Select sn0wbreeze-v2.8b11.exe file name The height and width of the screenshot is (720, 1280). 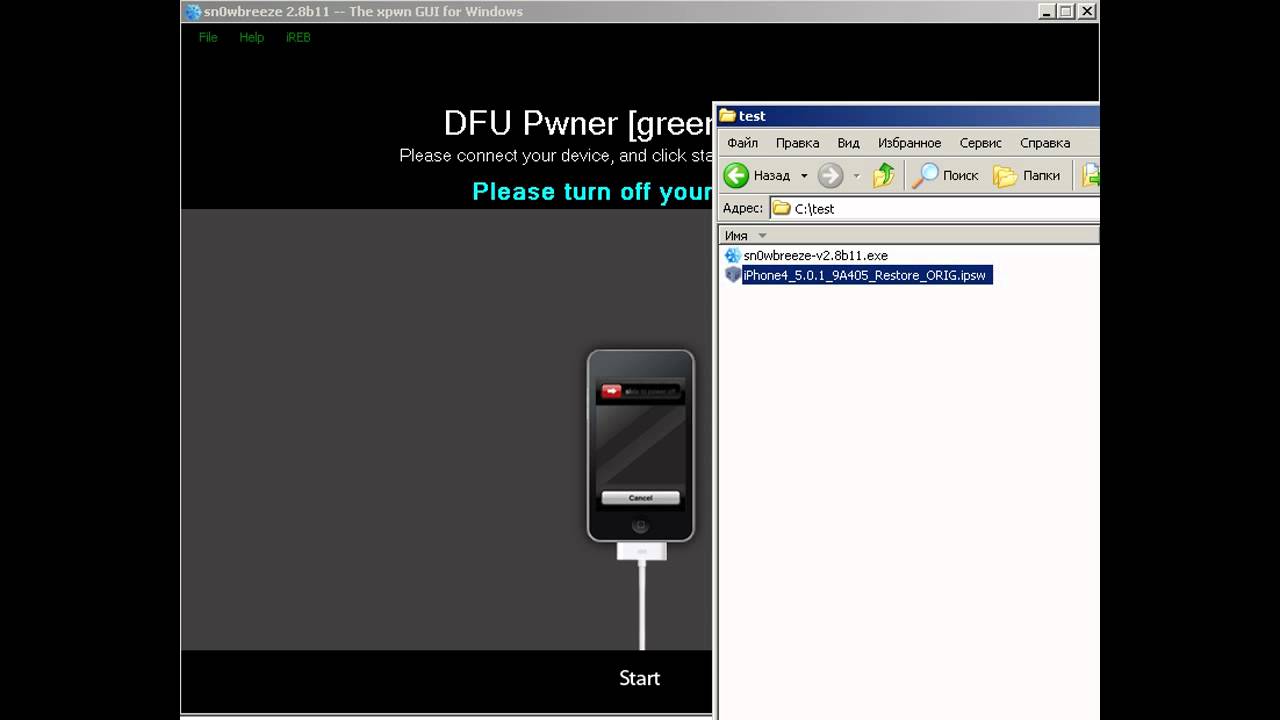(x=815, y=256)
